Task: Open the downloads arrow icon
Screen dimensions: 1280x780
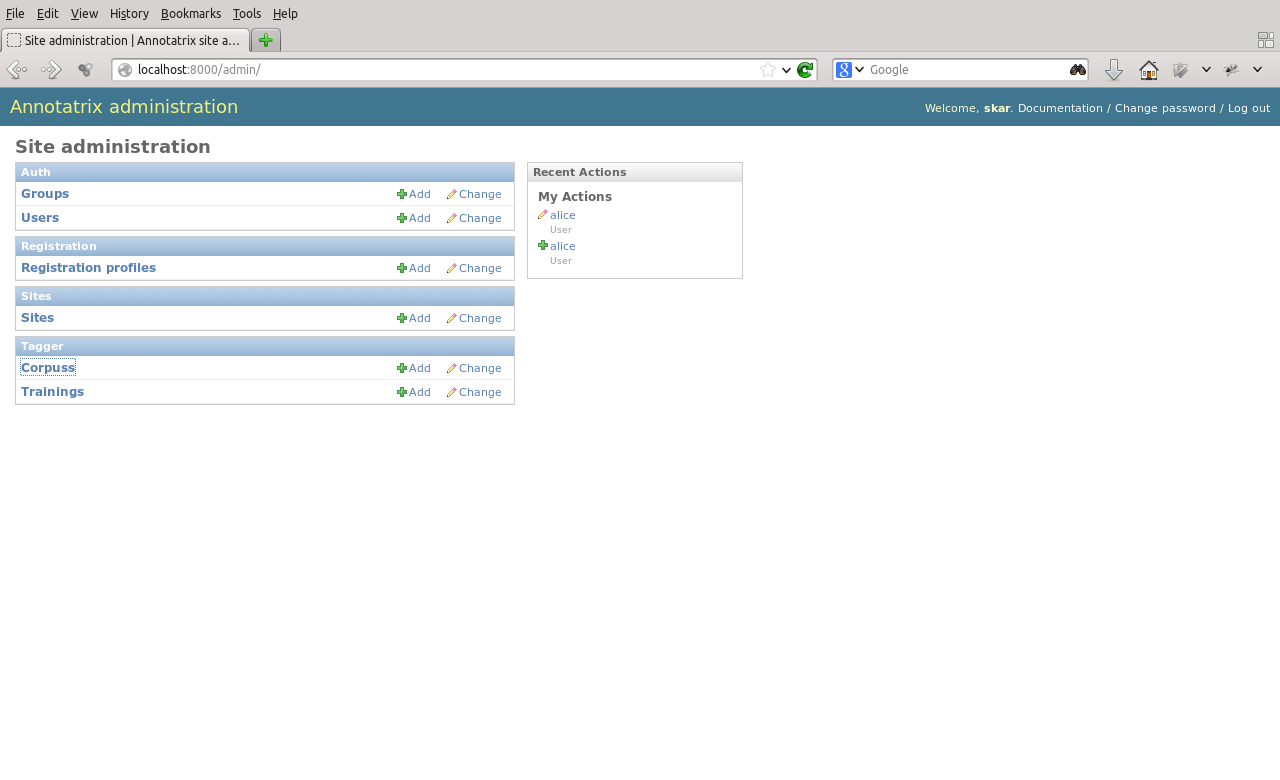Action: (1113, 70)
